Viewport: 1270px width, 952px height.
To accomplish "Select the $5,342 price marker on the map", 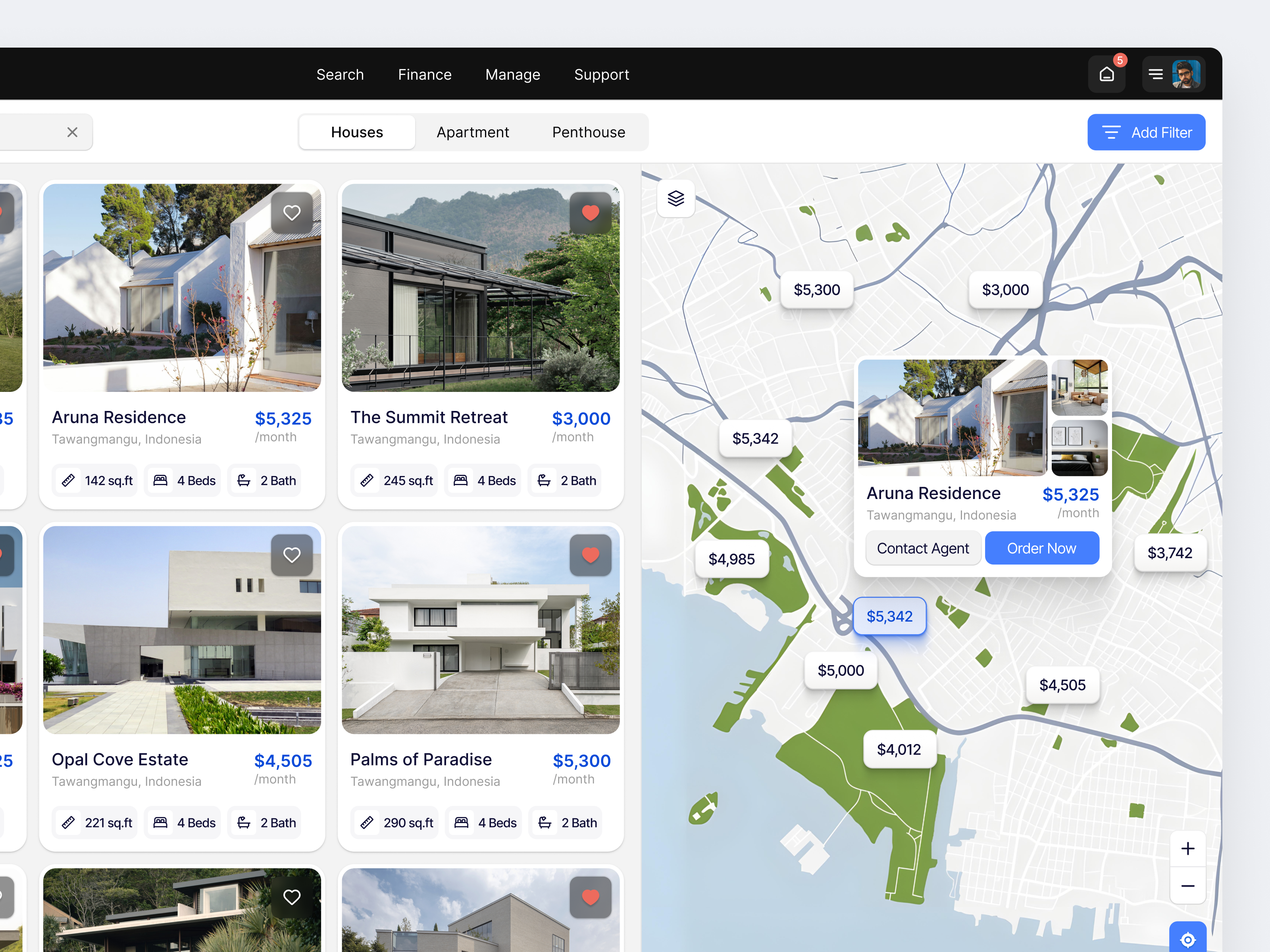I will point(889,616).
